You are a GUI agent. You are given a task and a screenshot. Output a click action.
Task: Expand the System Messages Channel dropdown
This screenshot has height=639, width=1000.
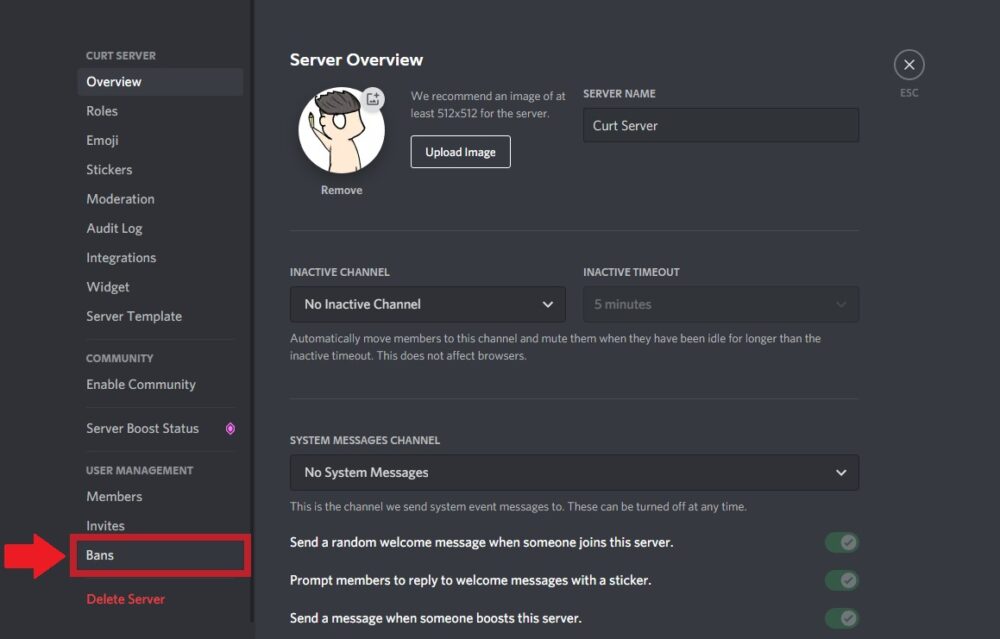point(574,472)
